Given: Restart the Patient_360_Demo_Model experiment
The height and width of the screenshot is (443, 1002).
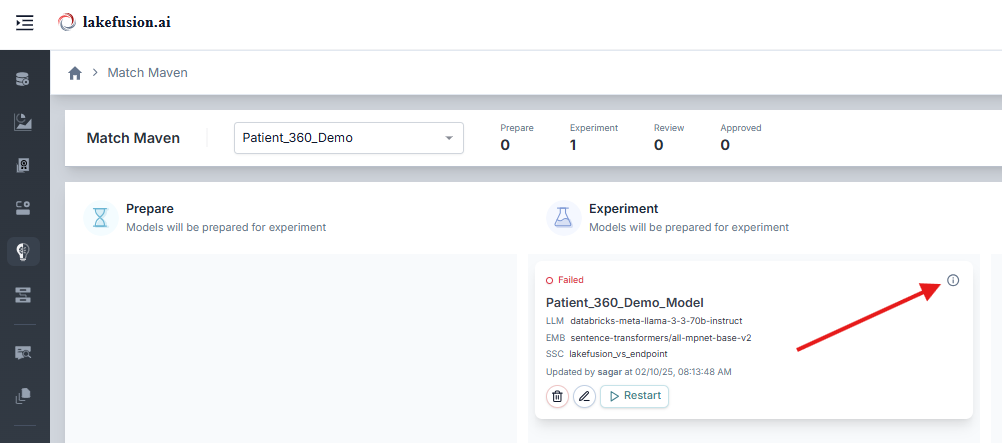Looking at the screenshot, I should pyautogui.click(x=635, y=396).
